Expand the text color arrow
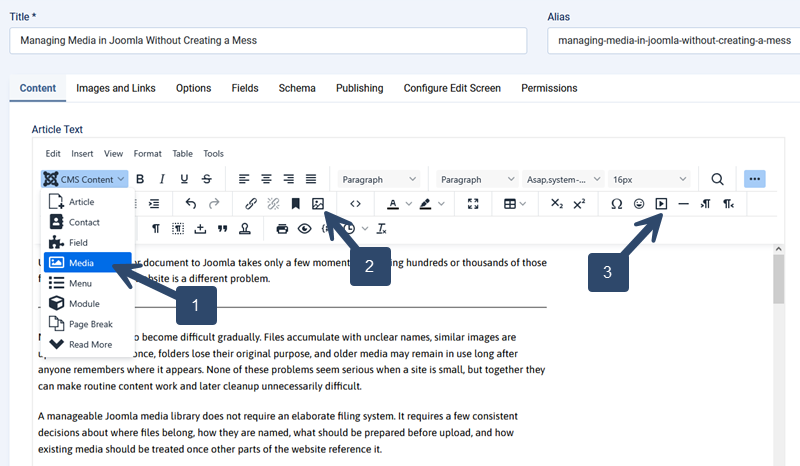 (409, 204)
